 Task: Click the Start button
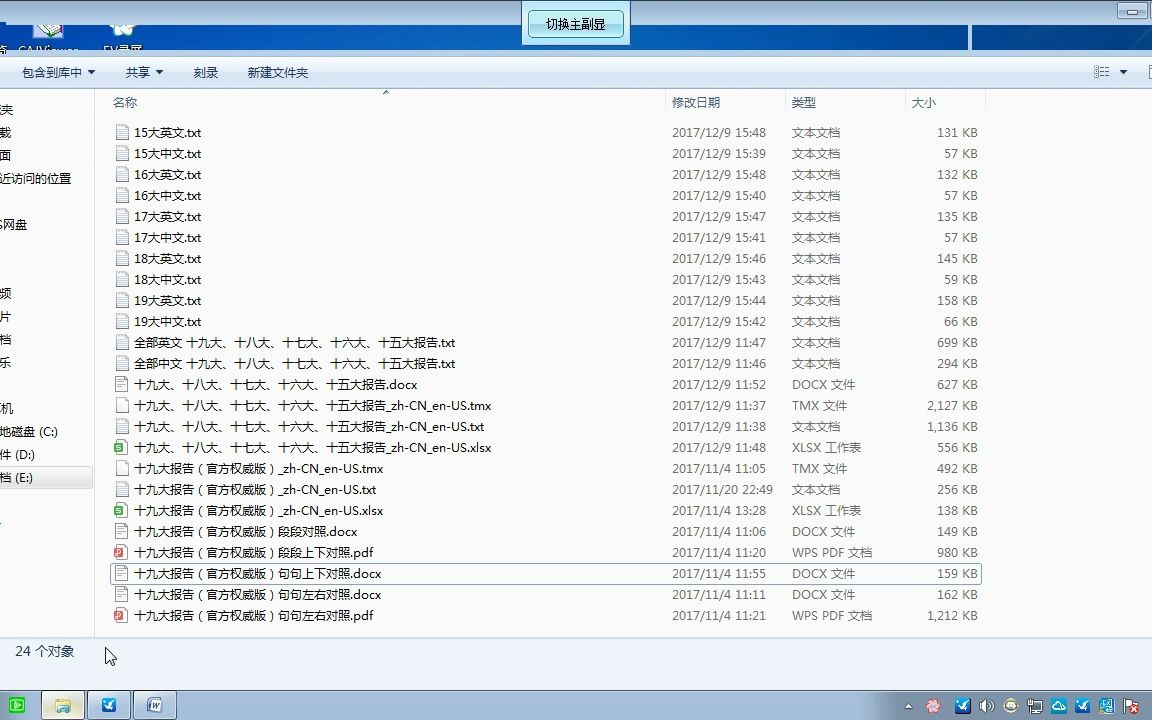click(15, 705)
